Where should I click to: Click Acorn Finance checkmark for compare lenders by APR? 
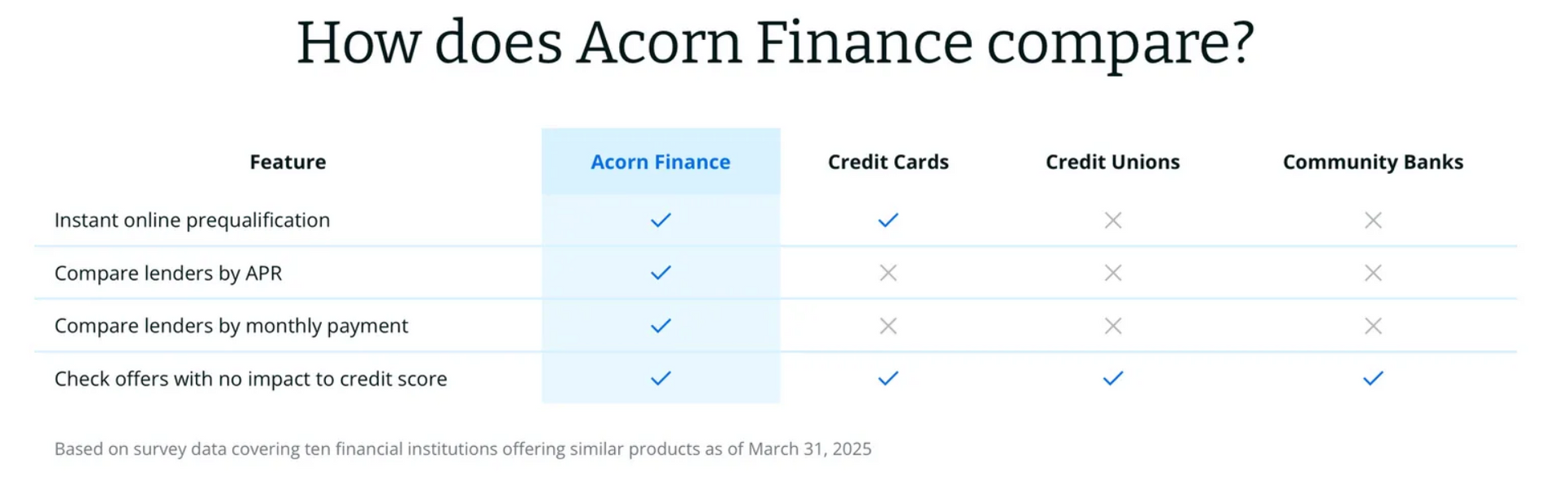click(x=661, y=273)
